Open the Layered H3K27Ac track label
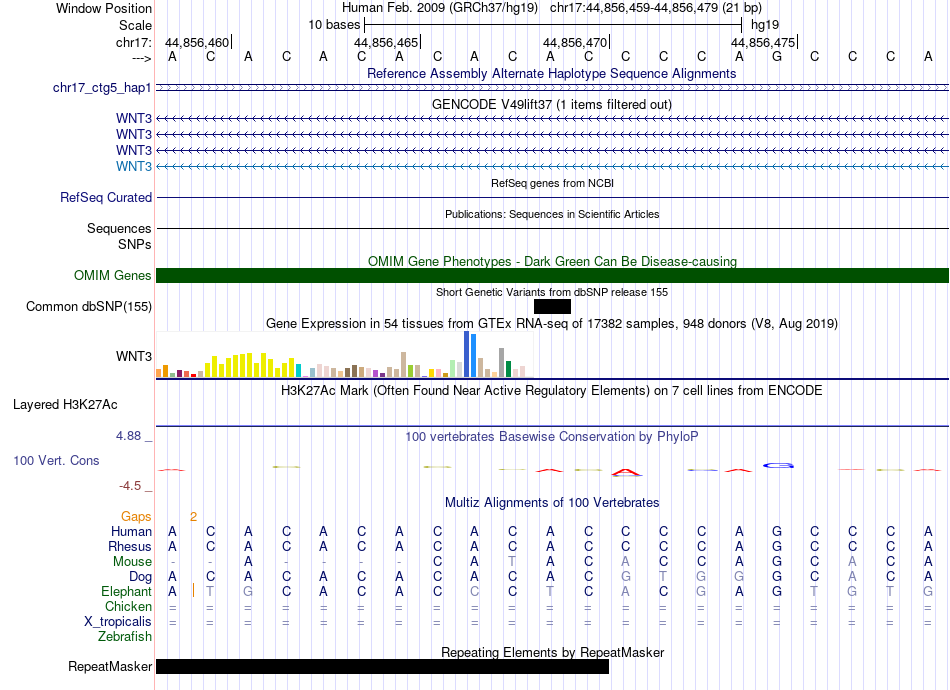The image size is (950, 690). click(65, 405)
